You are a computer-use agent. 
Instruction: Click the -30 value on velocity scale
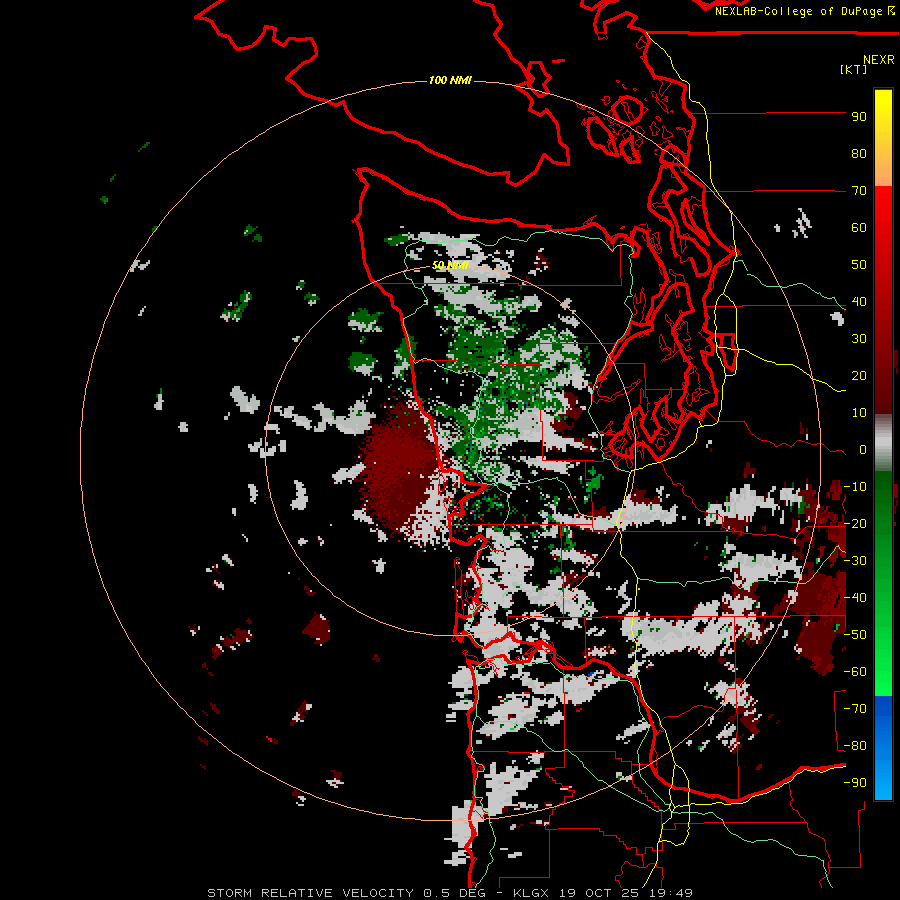point(855,561)
